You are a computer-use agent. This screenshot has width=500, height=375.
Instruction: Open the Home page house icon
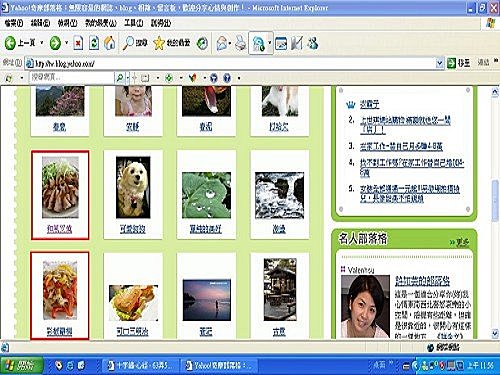click(x=110, y=43)
